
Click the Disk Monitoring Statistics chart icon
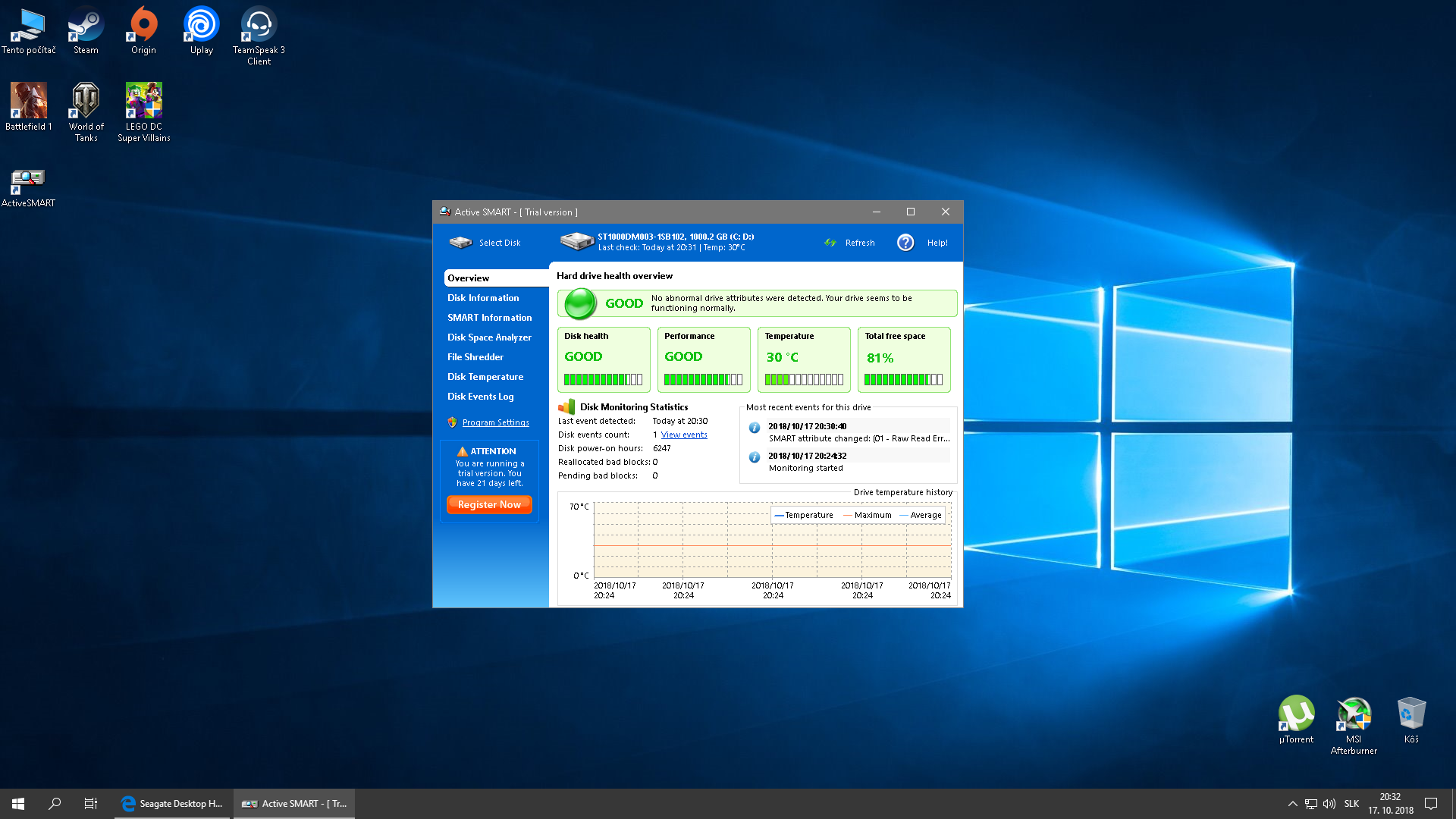[x=566, y=407]
